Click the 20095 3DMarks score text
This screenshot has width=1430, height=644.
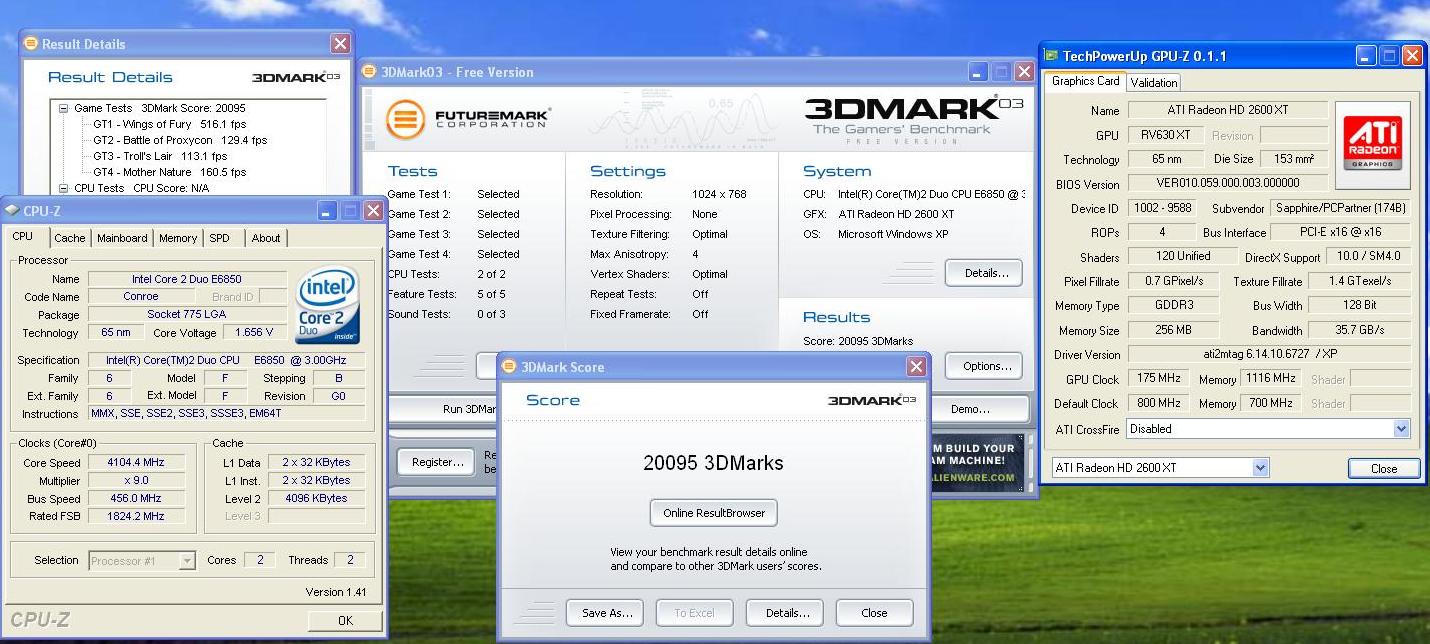click(x=713, y=463)
